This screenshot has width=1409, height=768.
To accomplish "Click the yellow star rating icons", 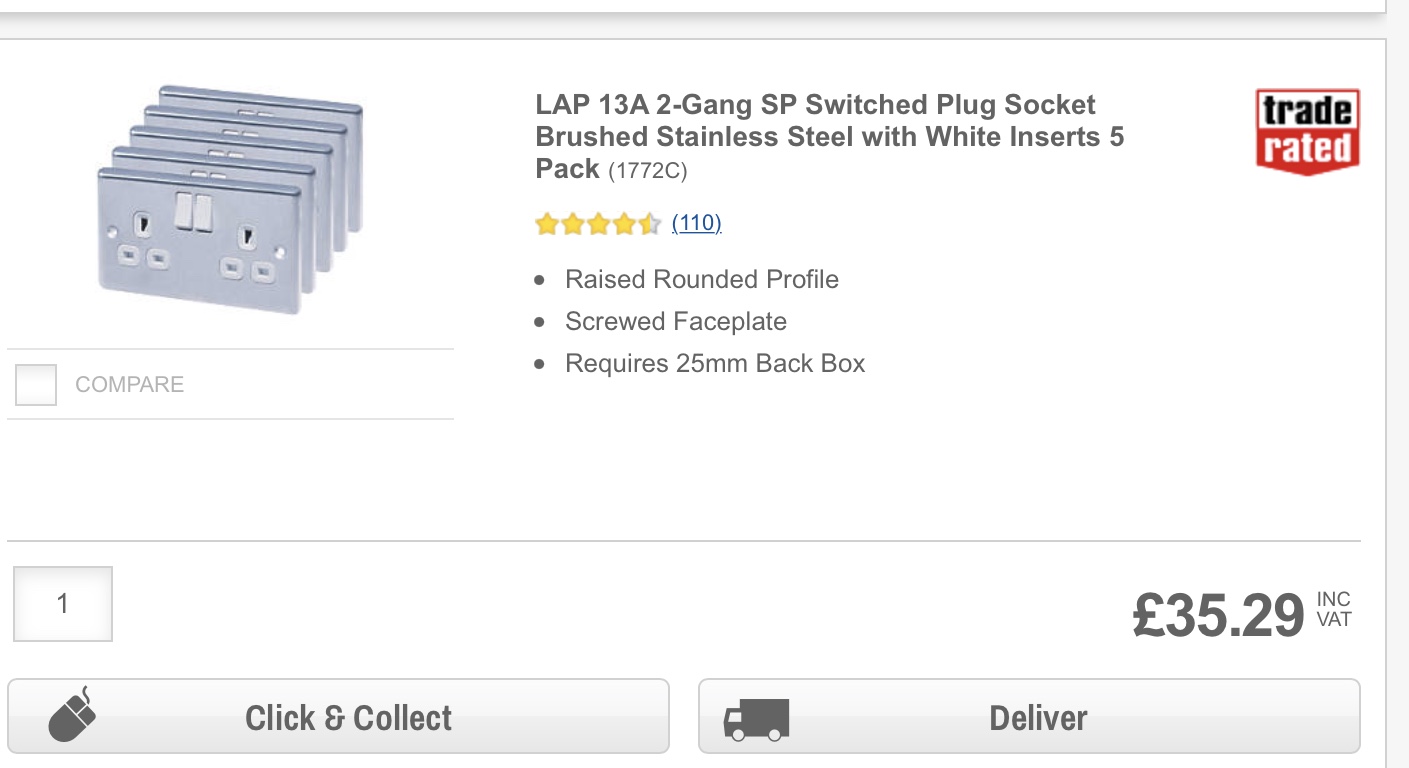I will [597, 223].
